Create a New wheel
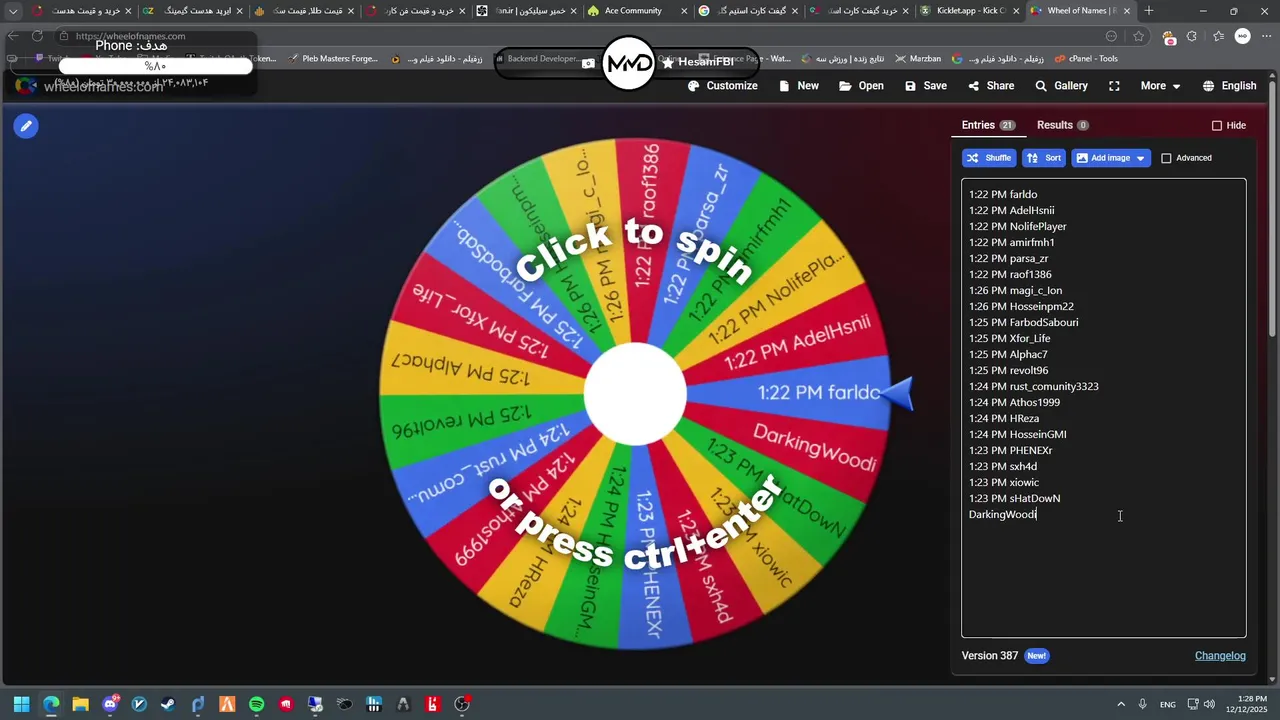 pos(798,86)
